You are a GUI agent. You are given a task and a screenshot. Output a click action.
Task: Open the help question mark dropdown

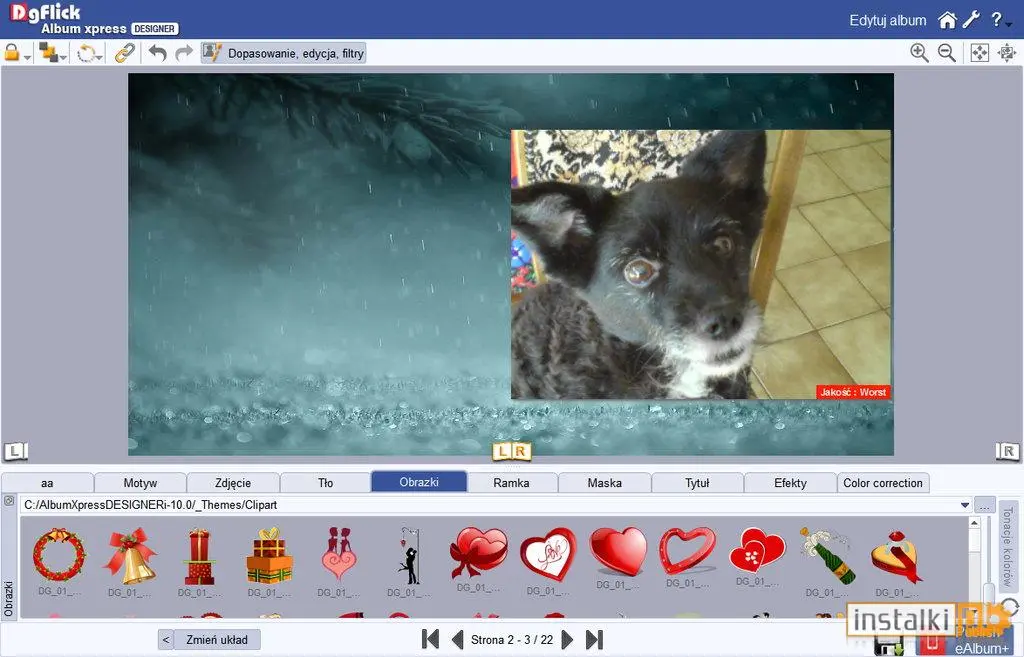pyautogui.click(x=1000, y=20)
